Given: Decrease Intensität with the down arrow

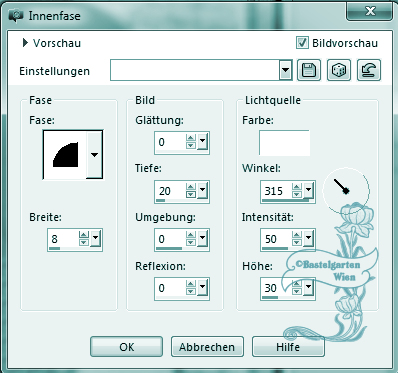Looking at the screenshot, I should click(297, 242).
